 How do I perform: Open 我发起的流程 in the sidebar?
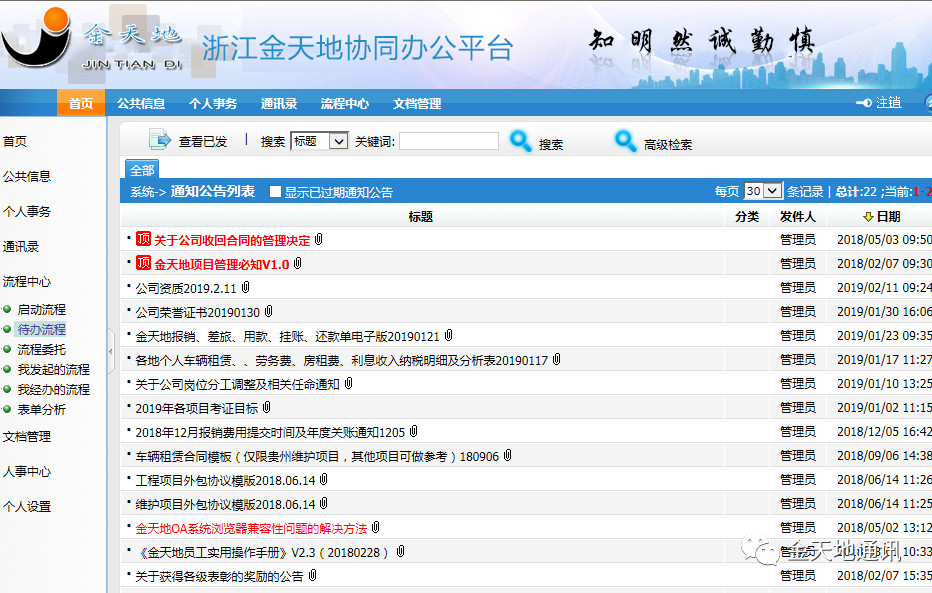53,369
